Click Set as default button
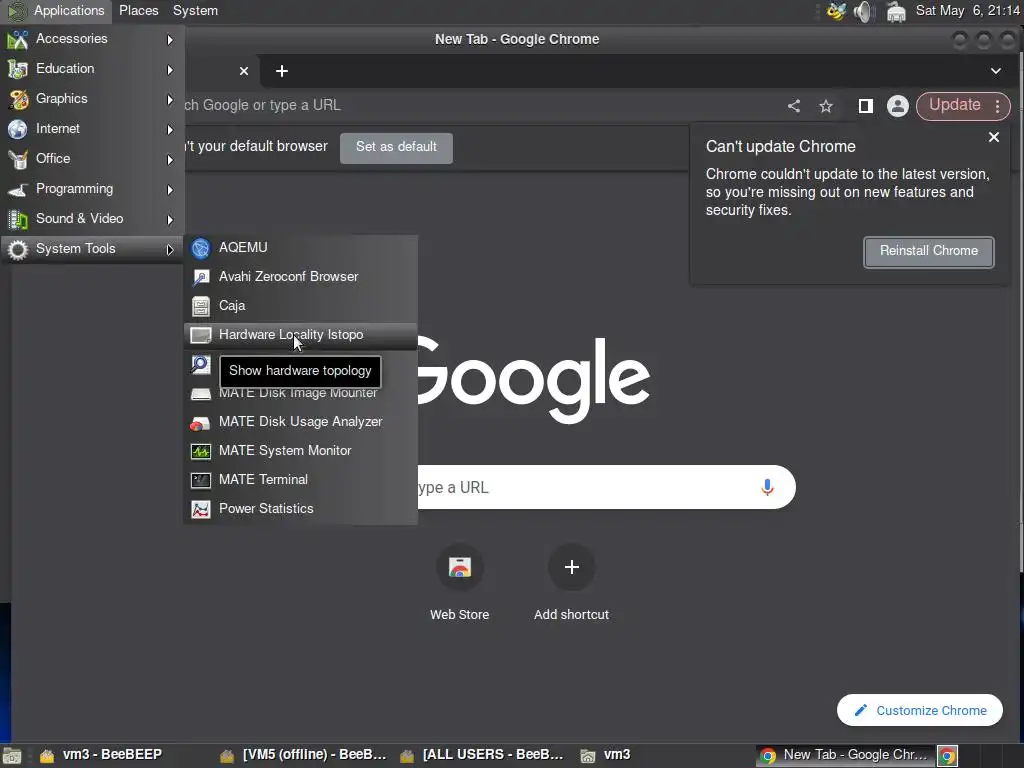This screenshot has width=1024, height=768. (396, 147)
